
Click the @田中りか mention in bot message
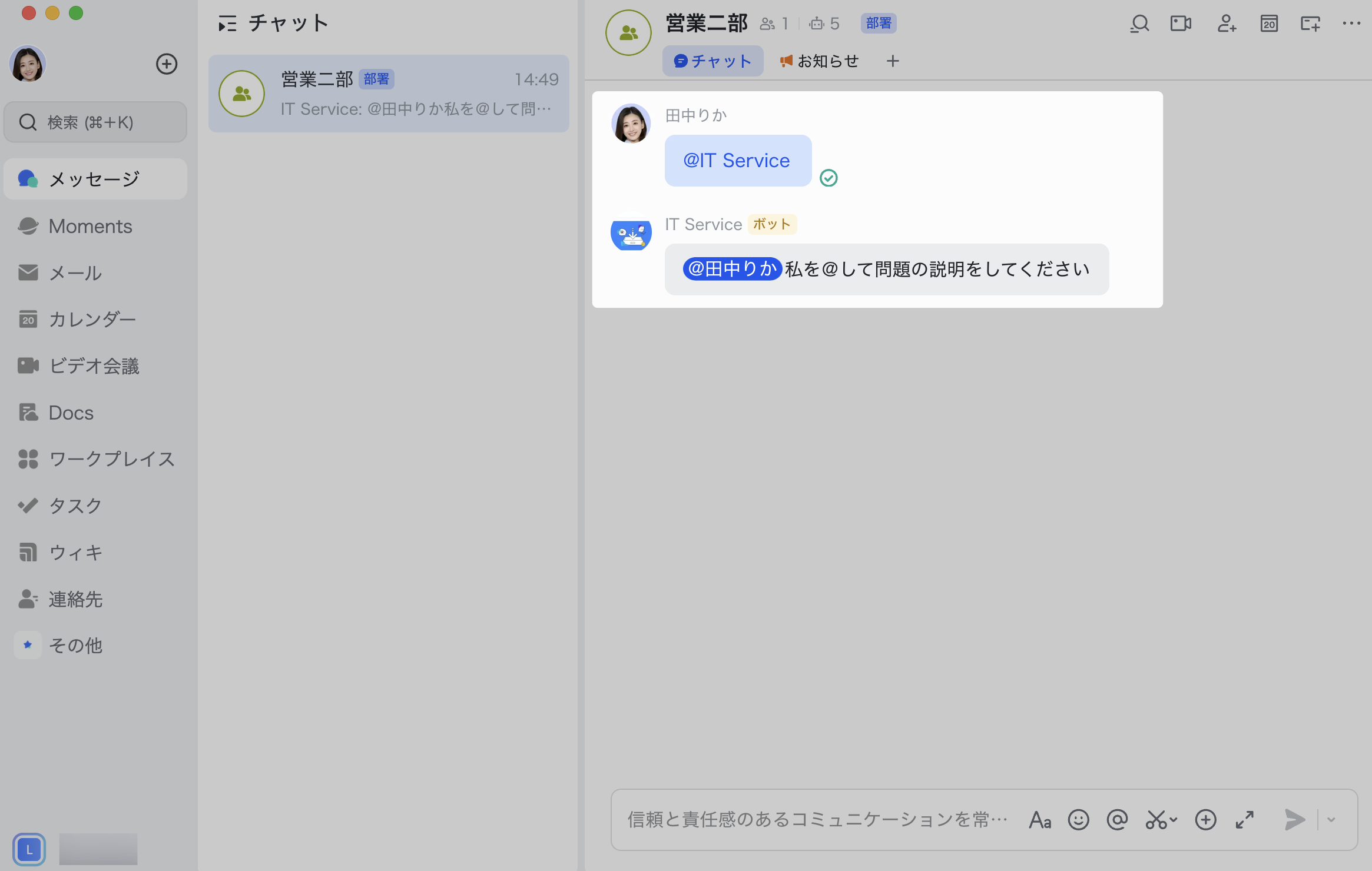pyautogui.click(x=732, y=269)
